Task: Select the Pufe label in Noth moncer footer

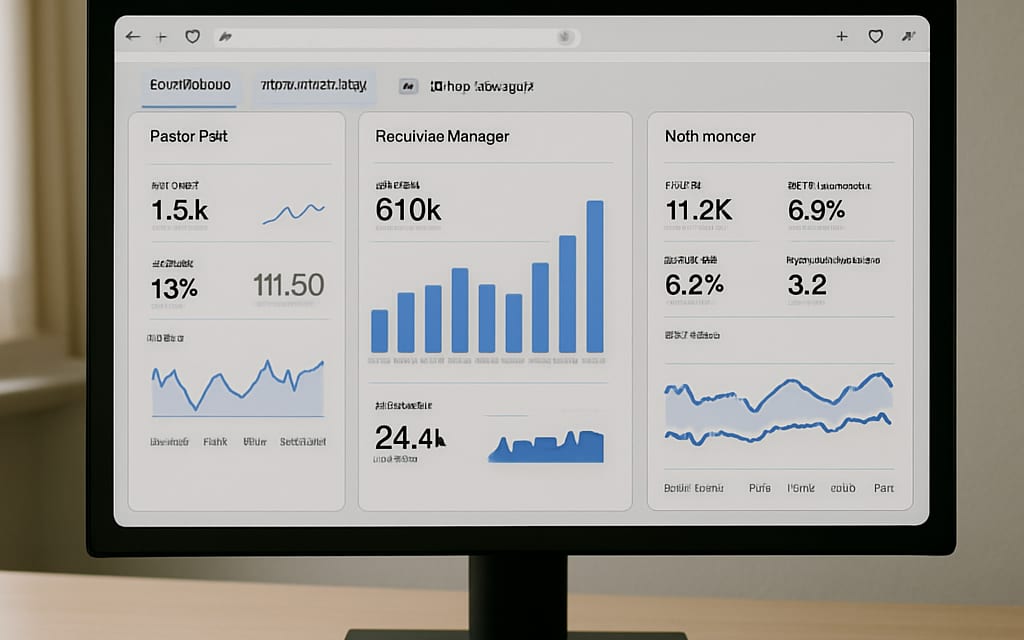Action: pyautogui.click(x=760, y=488)
